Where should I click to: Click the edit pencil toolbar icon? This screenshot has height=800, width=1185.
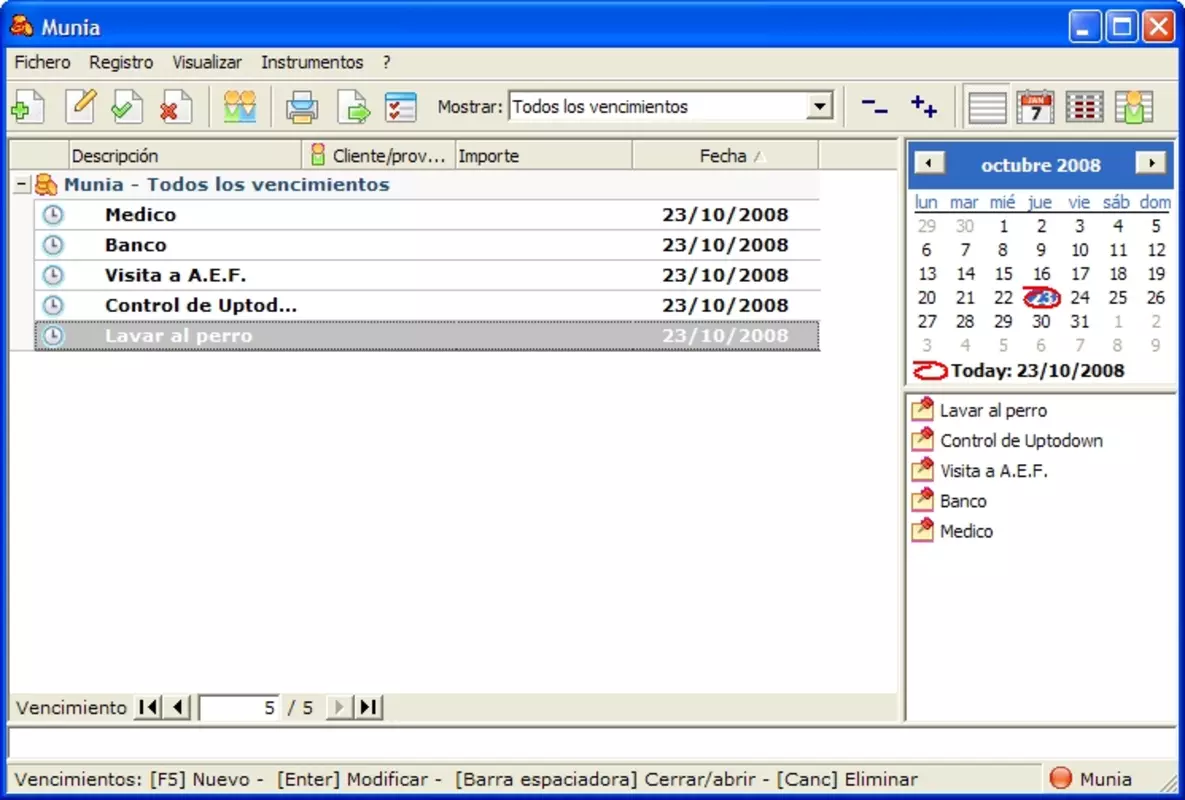pos(80,107)
